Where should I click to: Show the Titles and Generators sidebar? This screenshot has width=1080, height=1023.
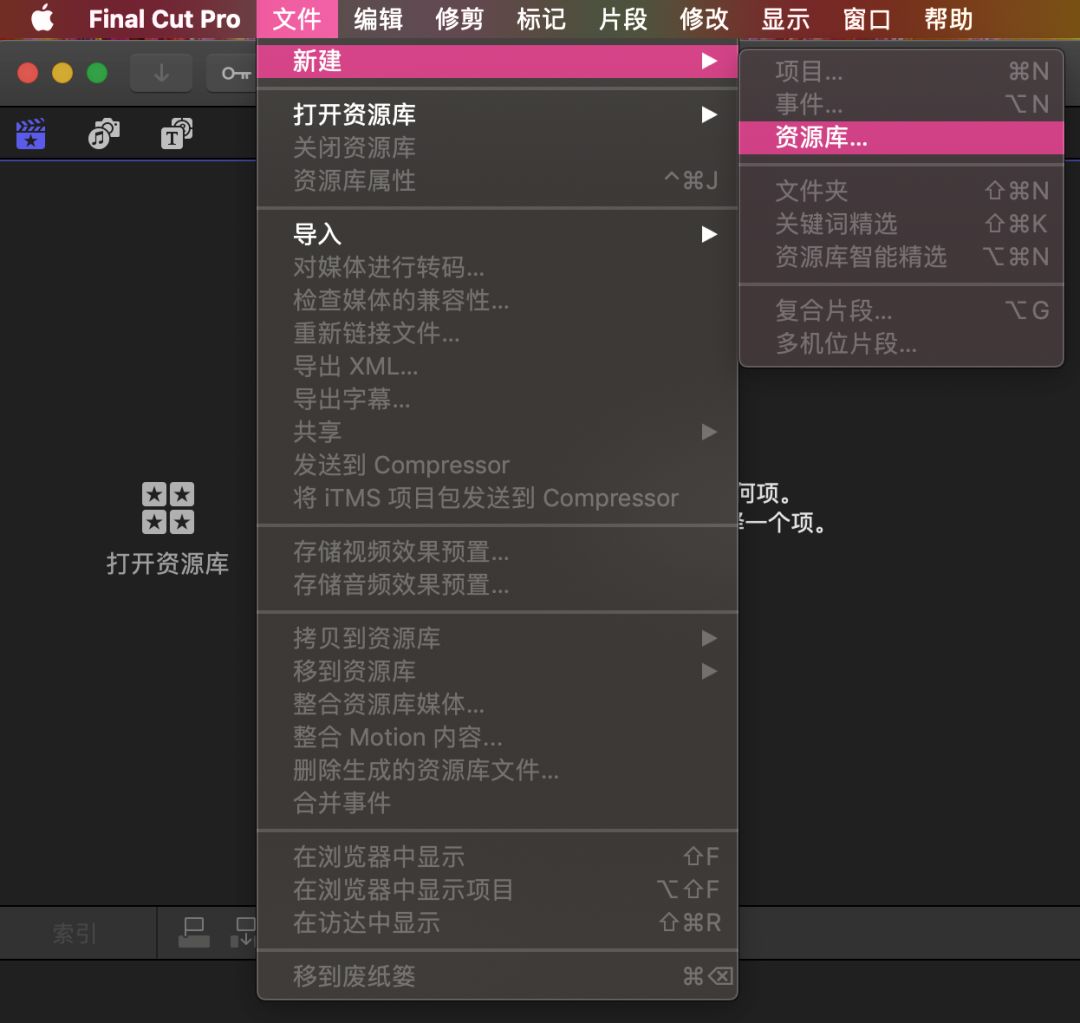[x=176, y=134]
